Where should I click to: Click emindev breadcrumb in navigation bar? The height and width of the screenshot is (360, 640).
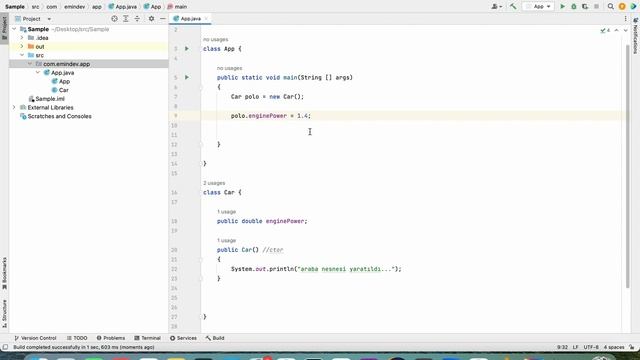coord(74,7)
